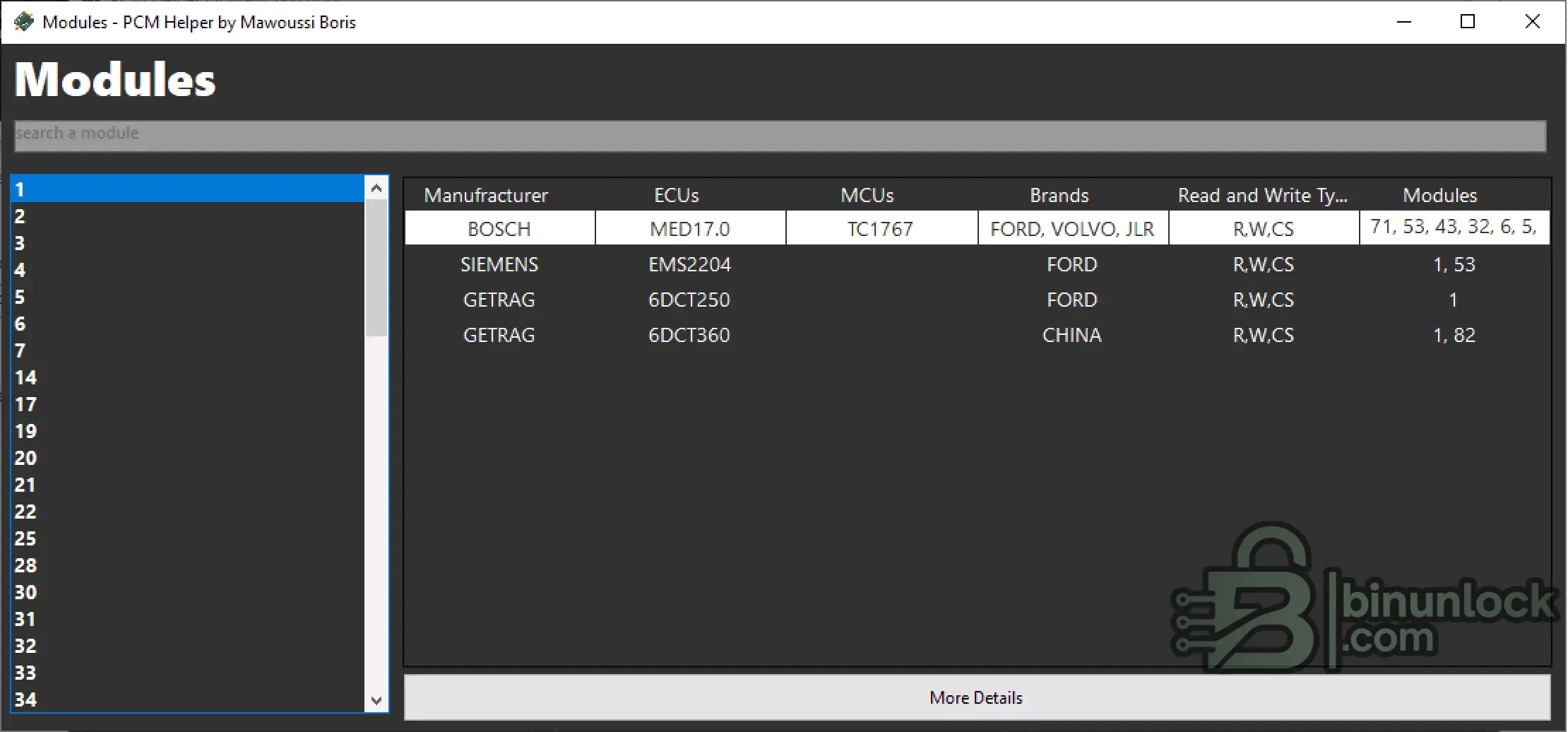Click the module list scrollbar thumb
This screenshot has height=732, width=1568.
click(x=376, y=268)
